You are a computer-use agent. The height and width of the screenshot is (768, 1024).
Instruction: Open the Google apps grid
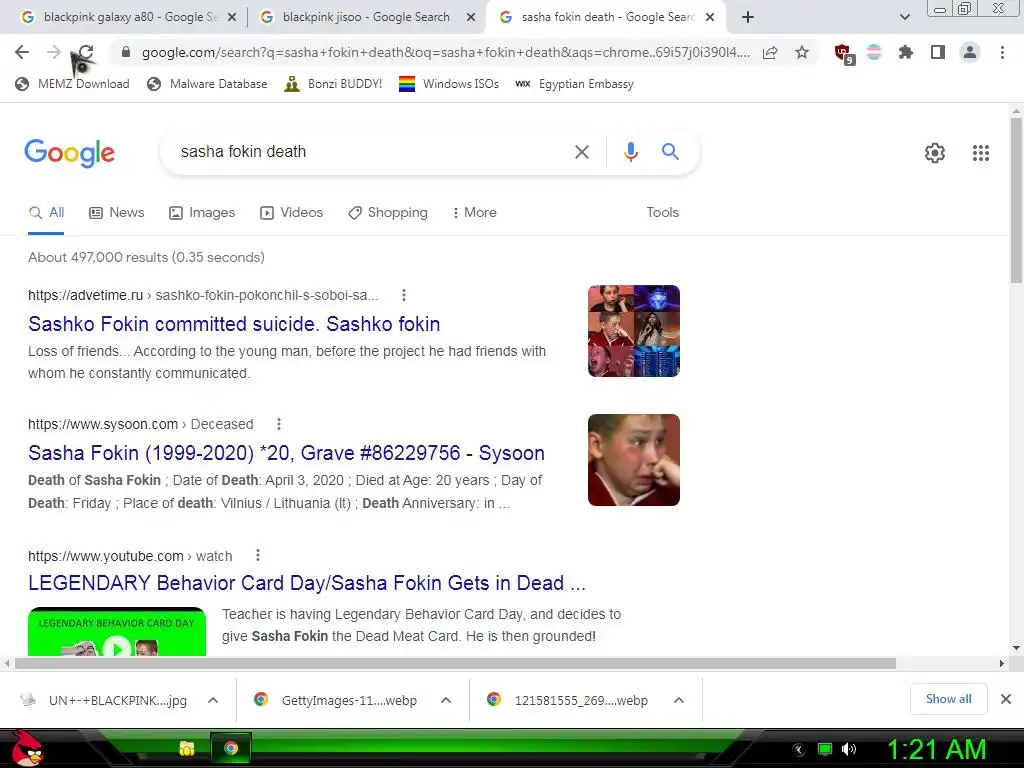tap(980, 153)
